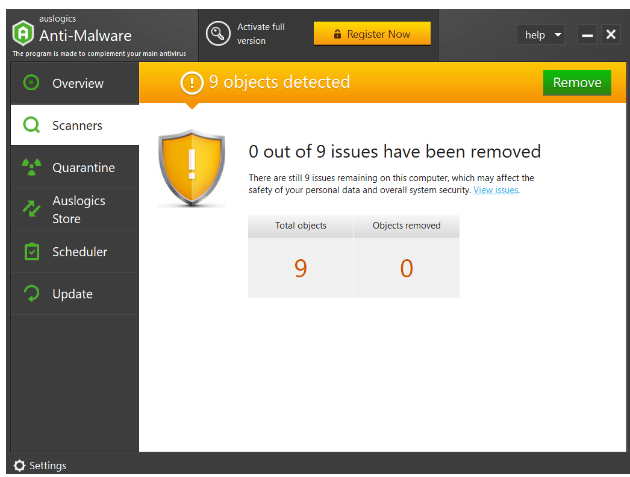The width and height of the screenshot is (630, 477).
Task: Click the lock icon on Register Now
Action: pos(337,34)
